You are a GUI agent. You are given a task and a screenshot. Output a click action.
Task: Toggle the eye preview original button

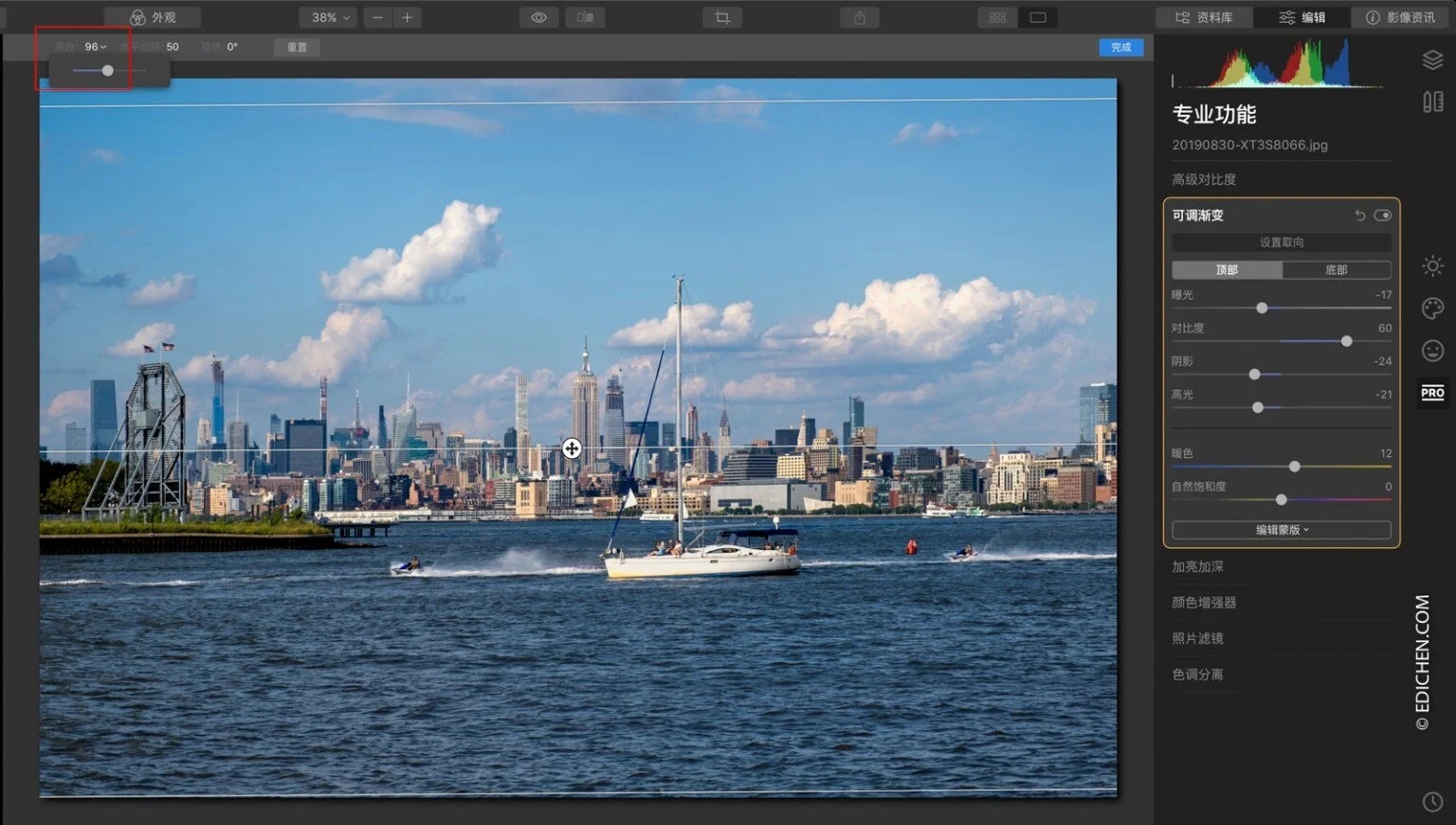point(538,17)
